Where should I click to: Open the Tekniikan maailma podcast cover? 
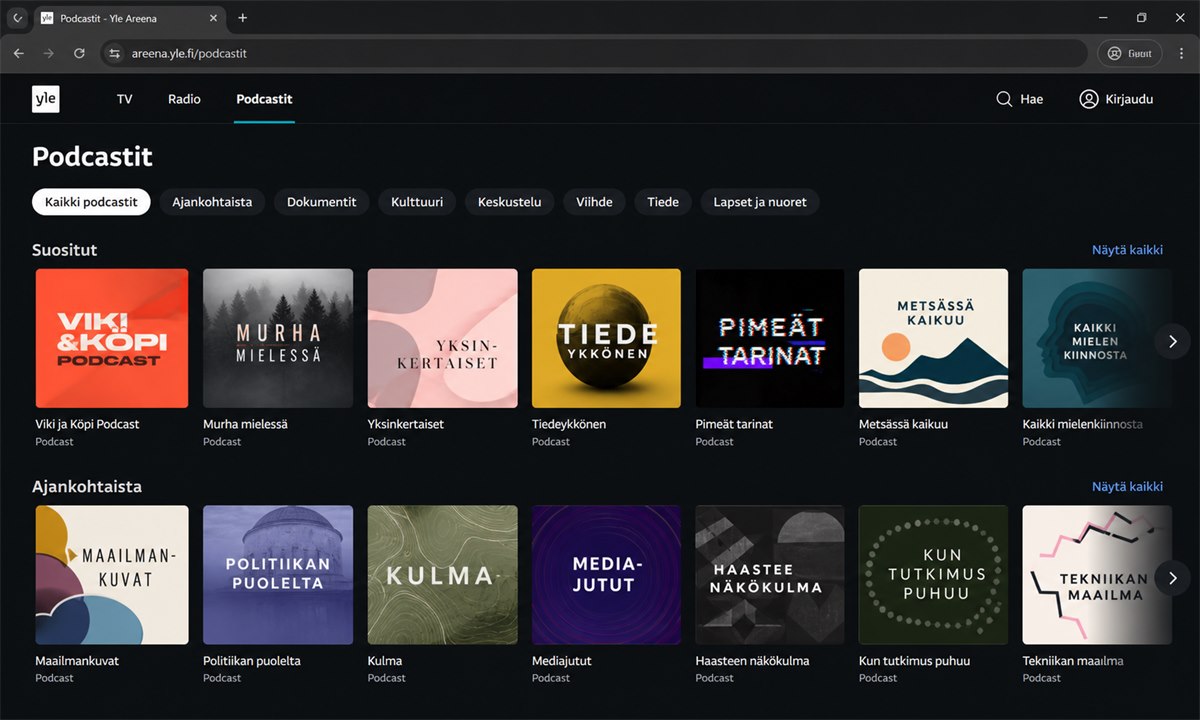(x=1097, y=575)
